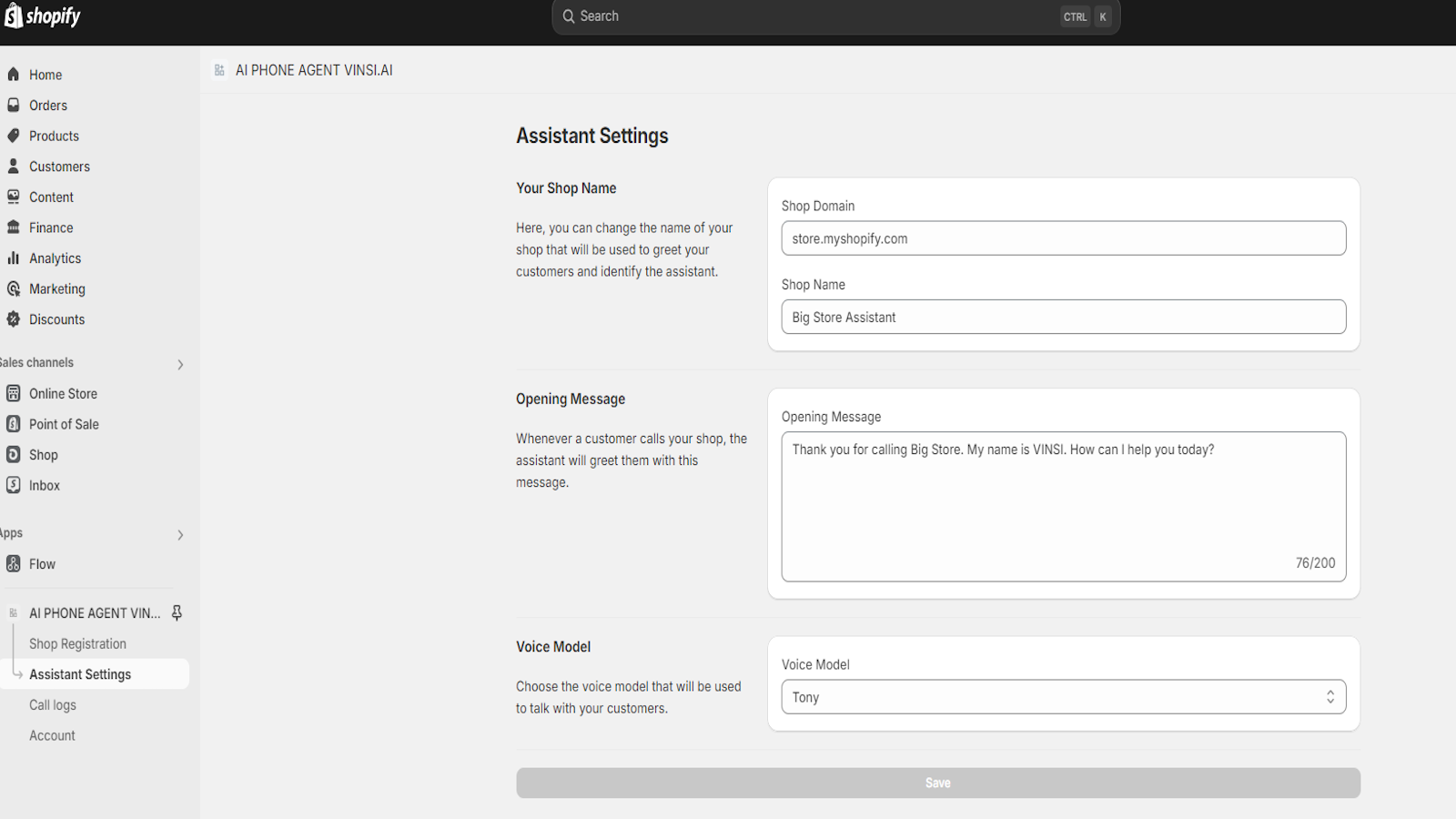Open the Account page

[52, 734]
